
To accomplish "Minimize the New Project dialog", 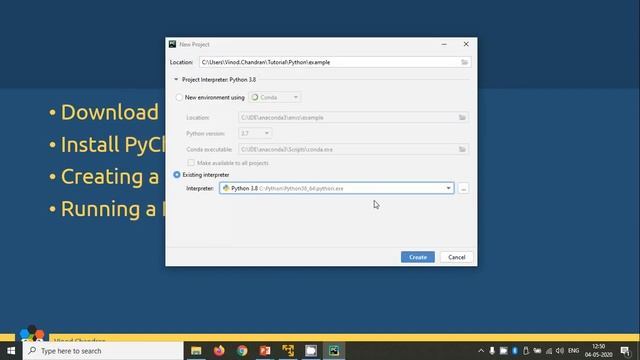I will (444, 44).
